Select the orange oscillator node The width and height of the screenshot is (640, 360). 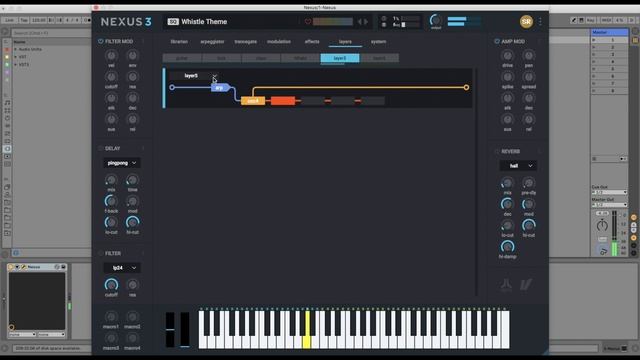[x=253, y=101]
